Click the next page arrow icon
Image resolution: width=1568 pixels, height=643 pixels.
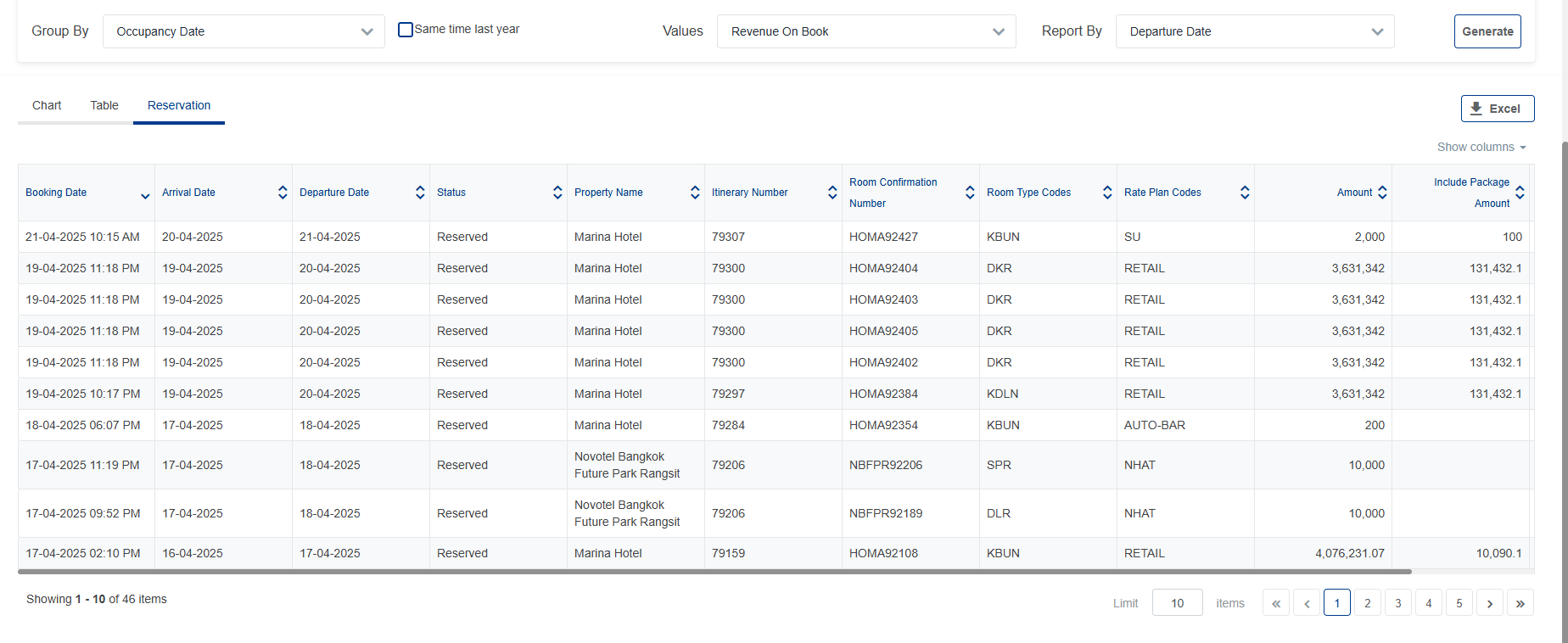tap(1489, 603)
